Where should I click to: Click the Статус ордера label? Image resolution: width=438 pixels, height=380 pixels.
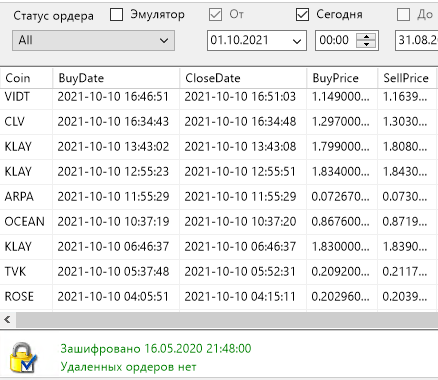[x=53, y=16]
